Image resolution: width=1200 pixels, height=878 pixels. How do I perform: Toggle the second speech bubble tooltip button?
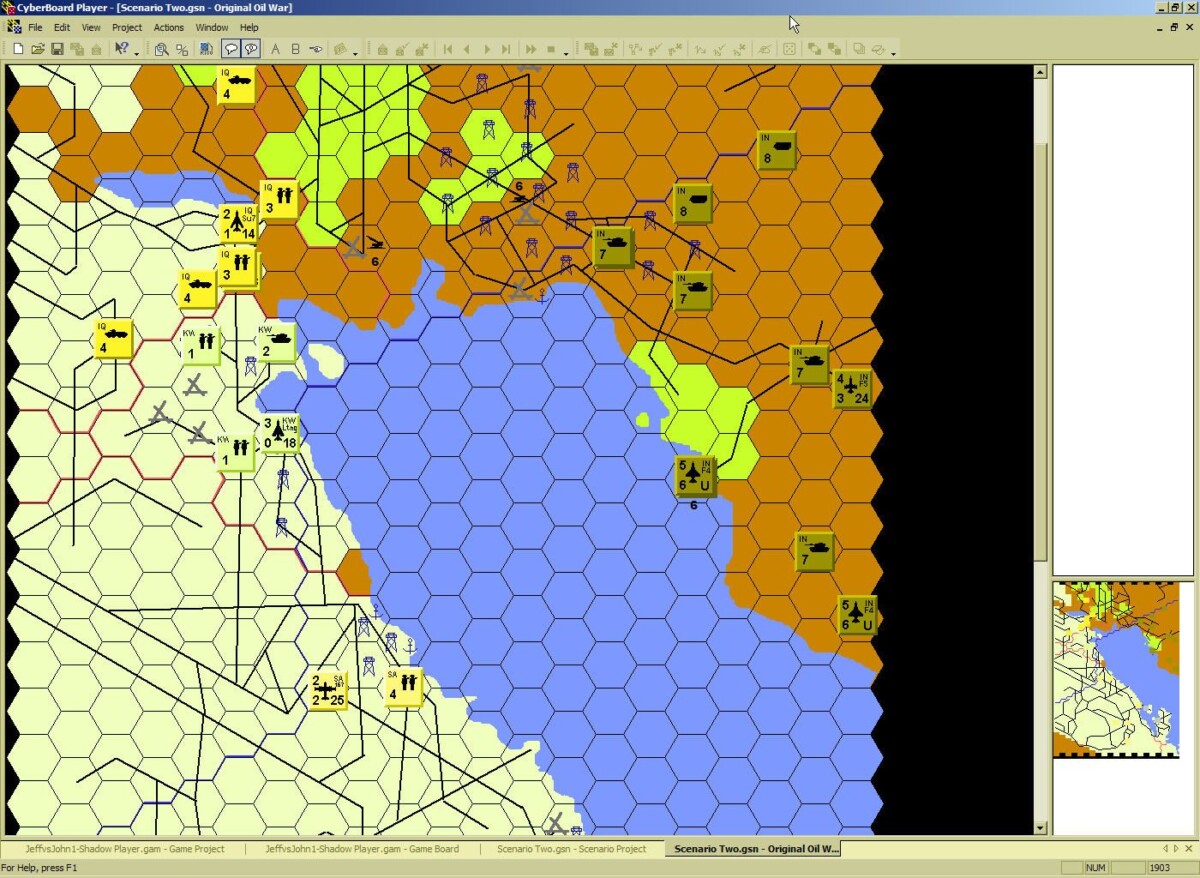pos(251,49)
